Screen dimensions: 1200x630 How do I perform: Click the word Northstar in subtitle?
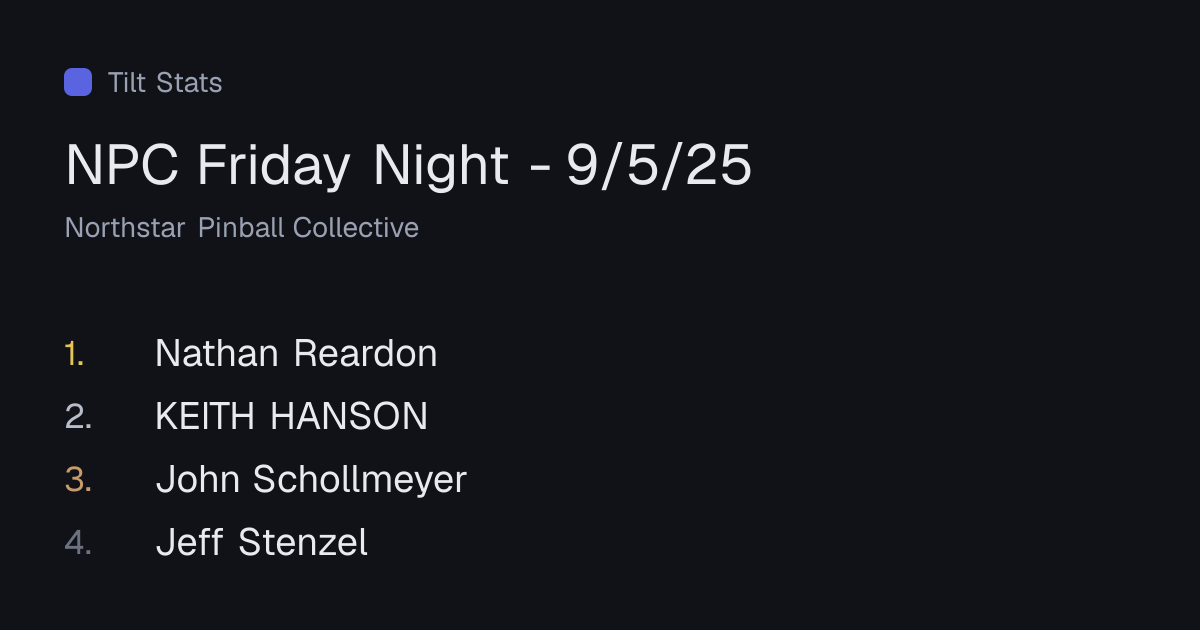pos(125,228)
